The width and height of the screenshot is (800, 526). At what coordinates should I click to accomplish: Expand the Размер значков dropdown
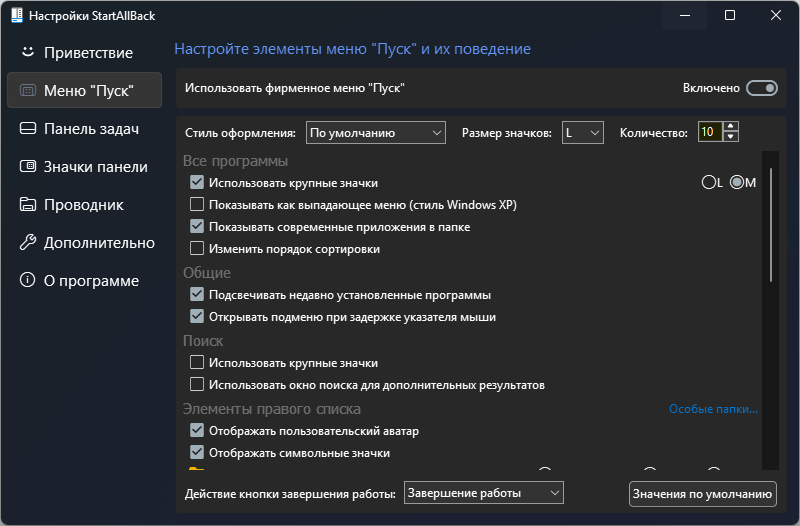pos(582,132)
